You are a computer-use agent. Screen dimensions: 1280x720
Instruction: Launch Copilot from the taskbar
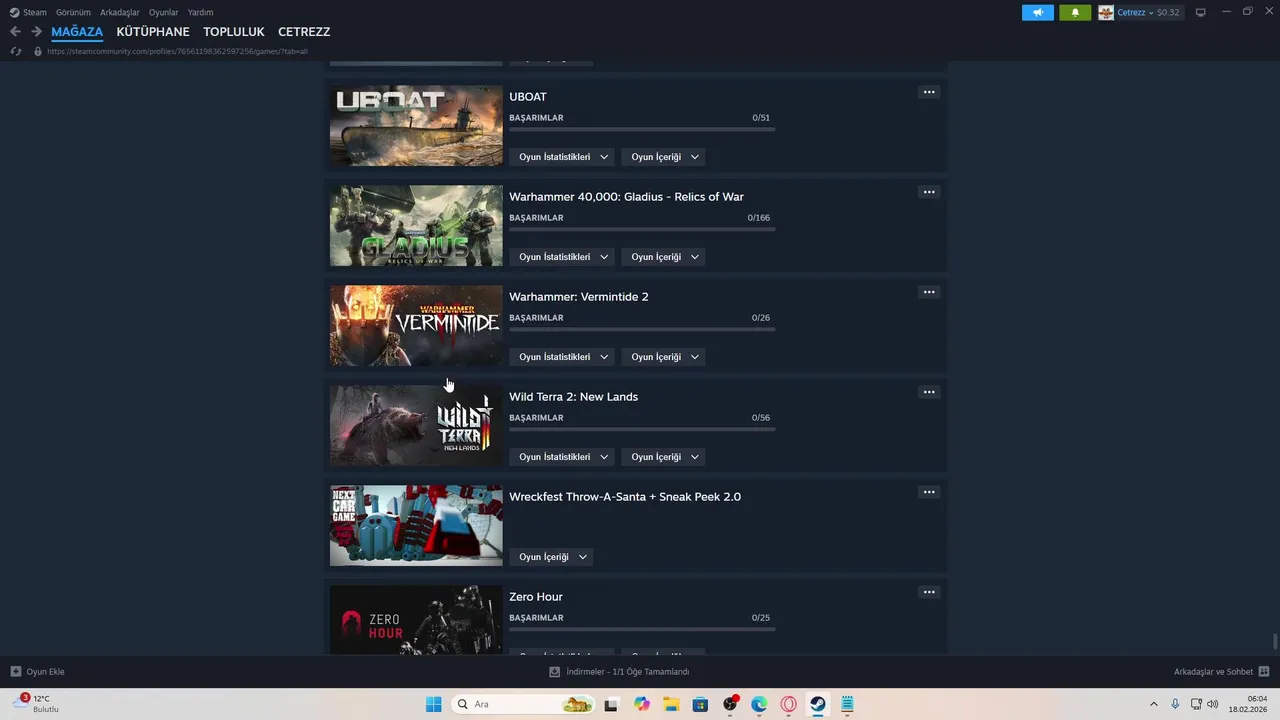pos(641,704)
